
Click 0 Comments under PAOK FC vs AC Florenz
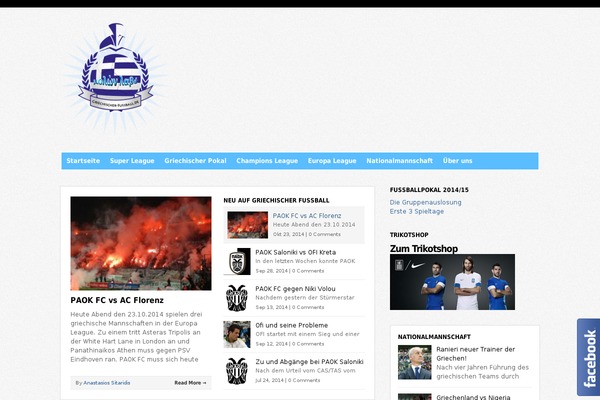324,234
